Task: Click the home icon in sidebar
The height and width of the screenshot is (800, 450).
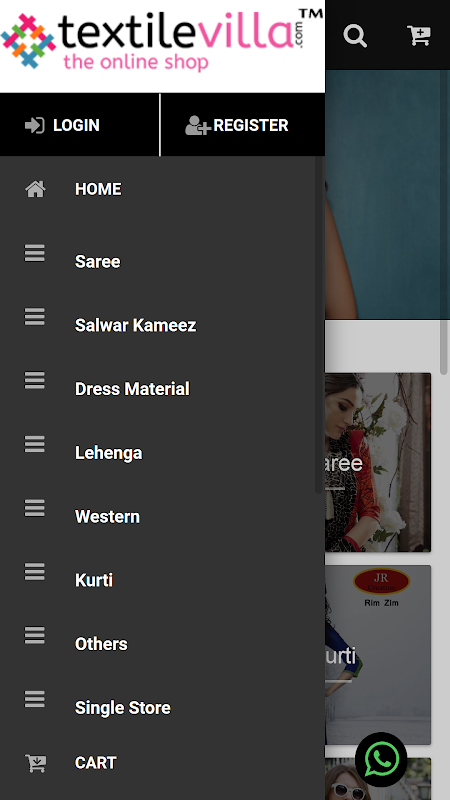Action: point(35,189)
